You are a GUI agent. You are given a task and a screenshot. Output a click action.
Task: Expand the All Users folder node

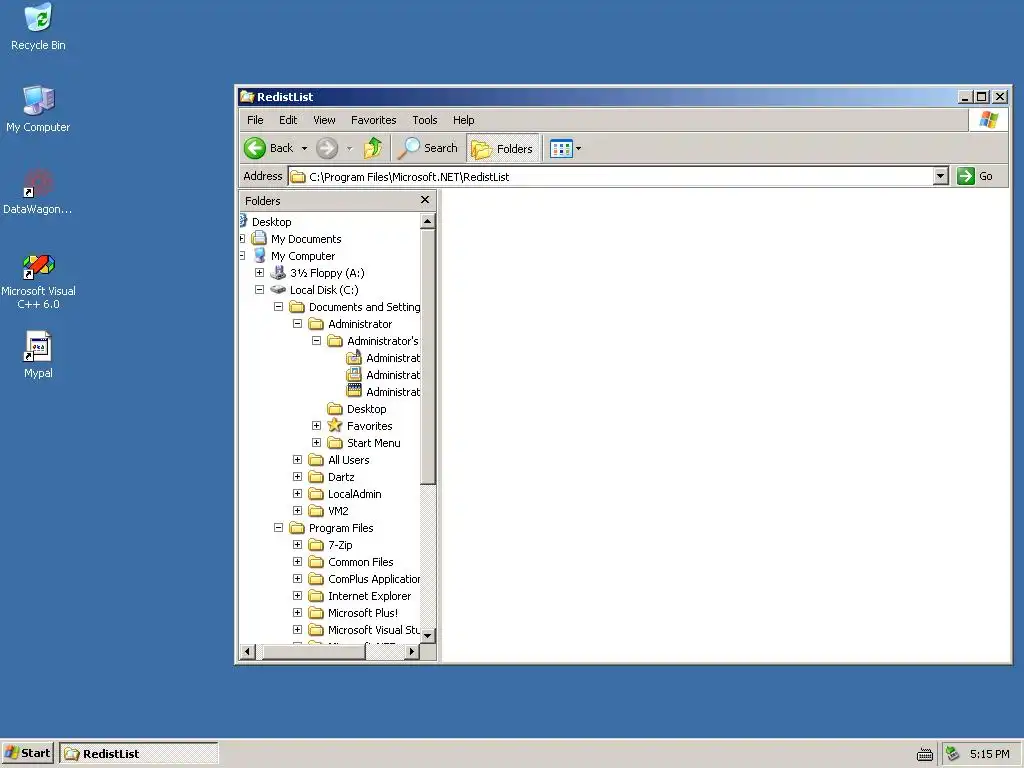click(x=297, y=460)
